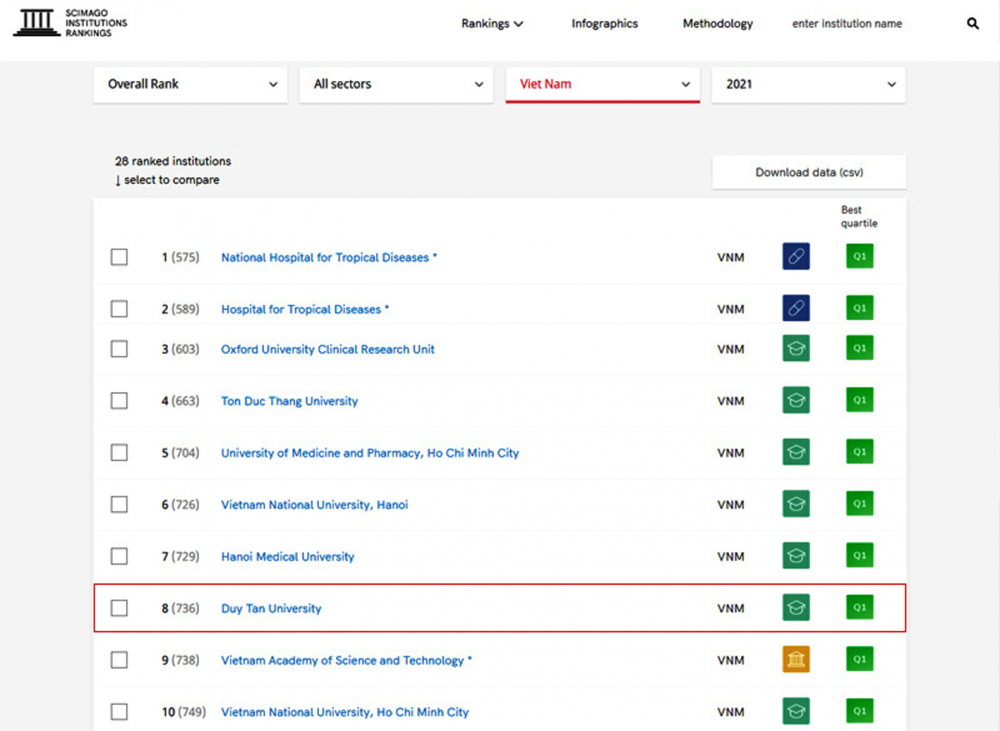This screenshot has height=731, width=1000.
Task: Open the Overall Rank dropdown
Action: [190, 84]
